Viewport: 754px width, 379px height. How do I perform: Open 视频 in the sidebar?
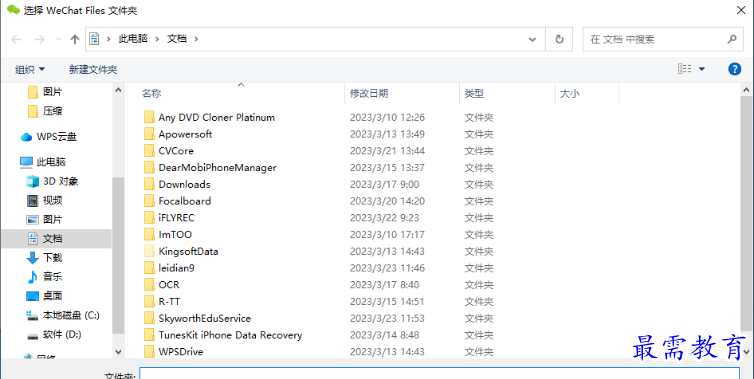coord(44,200)
